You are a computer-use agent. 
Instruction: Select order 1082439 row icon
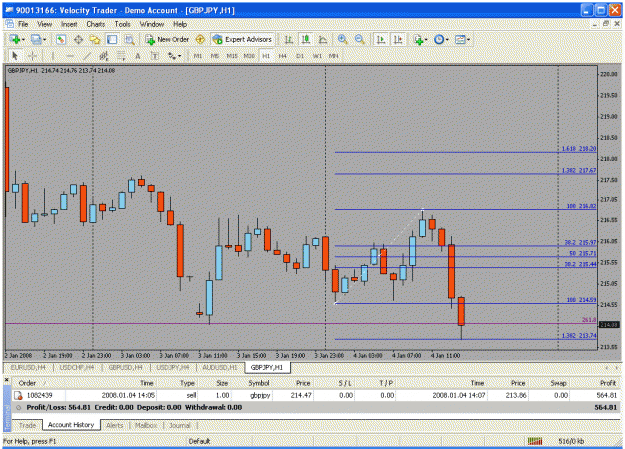pos(18,396)
